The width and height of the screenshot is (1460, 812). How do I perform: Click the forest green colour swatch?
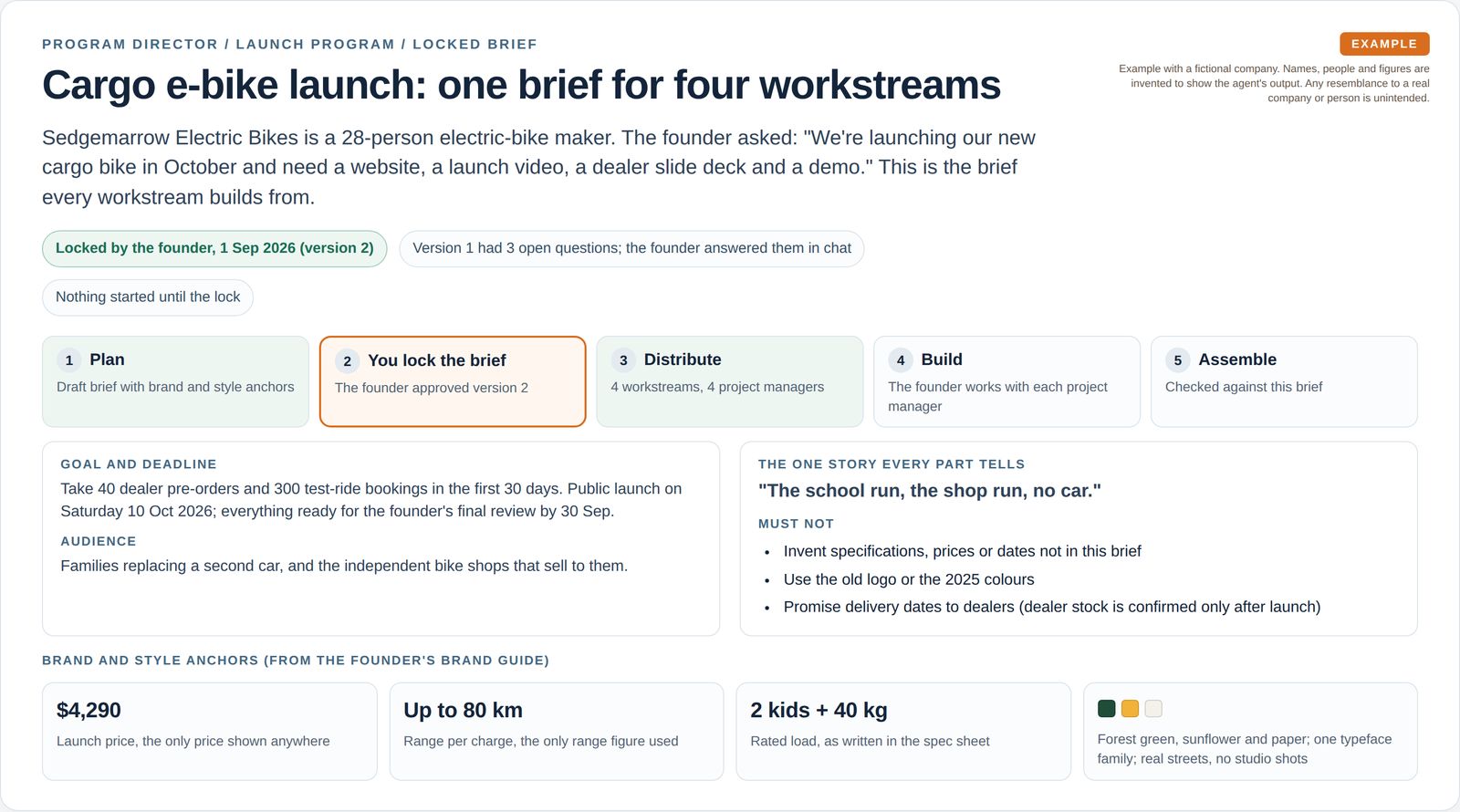coord(1106,709)
